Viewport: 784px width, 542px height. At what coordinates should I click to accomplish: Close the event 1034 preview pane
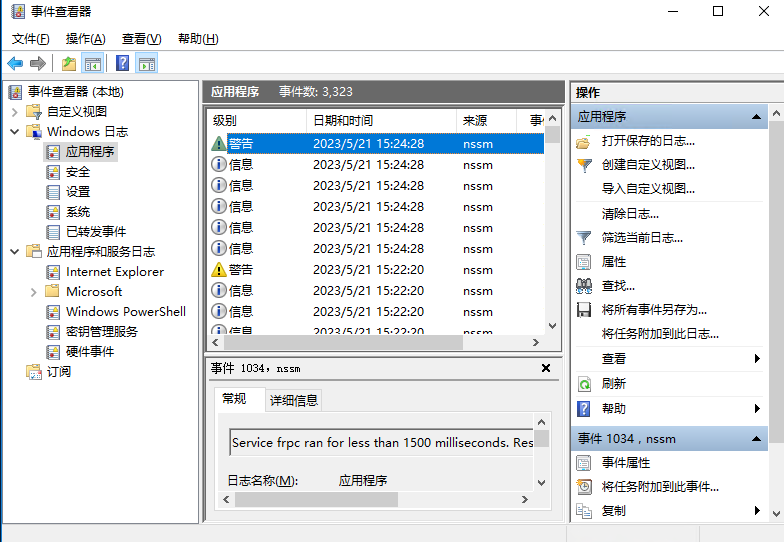tap(546, 368)
